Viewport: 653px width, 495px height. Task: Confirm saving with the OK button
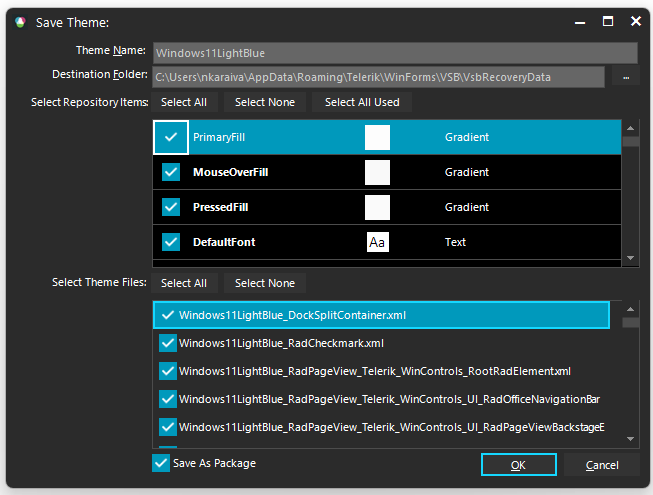click(518, 465)
